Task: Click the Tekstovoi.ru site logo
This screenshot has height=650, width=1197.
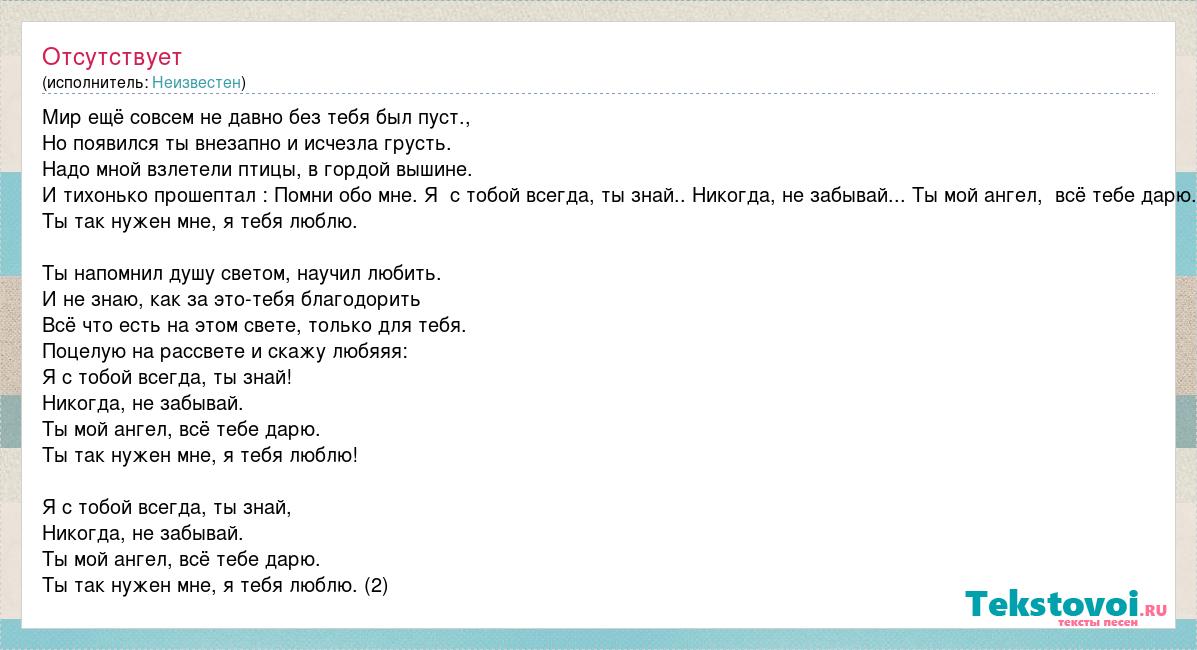Action: (1066, 607)
